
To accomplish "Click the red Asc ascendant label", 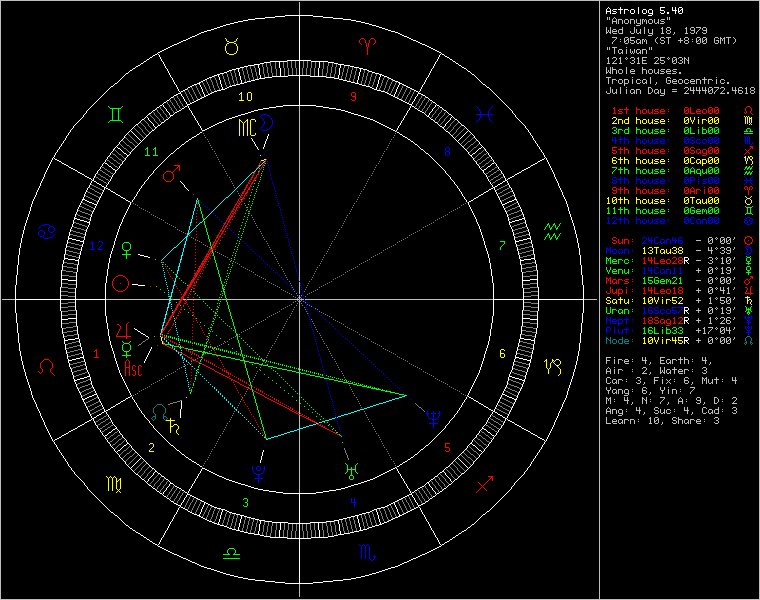I will tap(133, 368).
